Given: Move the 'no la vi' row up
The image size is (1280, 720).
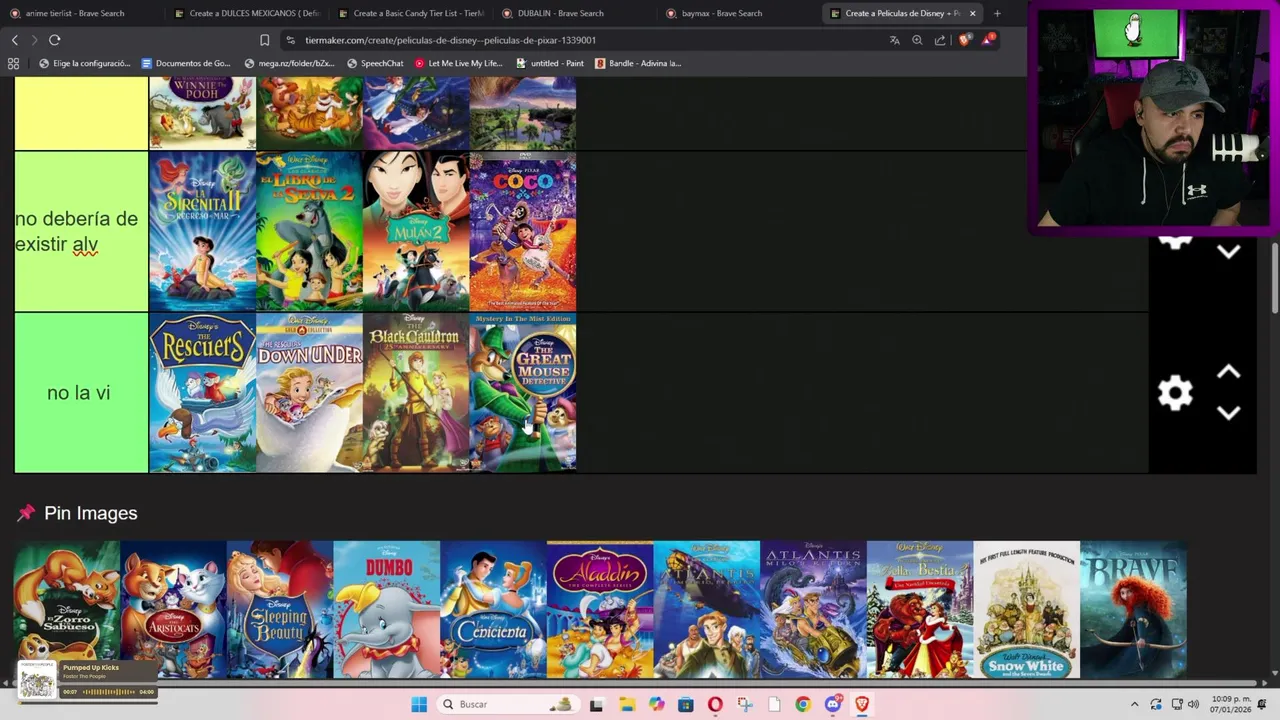Looking at the screenshot, I should (x=1229, y=372).
